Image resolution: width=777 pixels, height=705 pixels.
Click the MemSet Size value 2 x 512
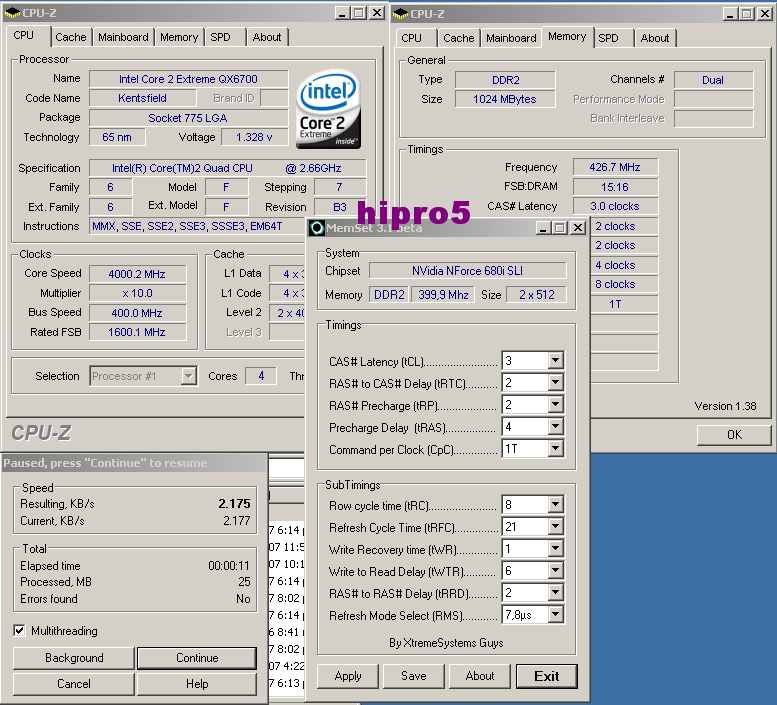[x=537, y=295]
